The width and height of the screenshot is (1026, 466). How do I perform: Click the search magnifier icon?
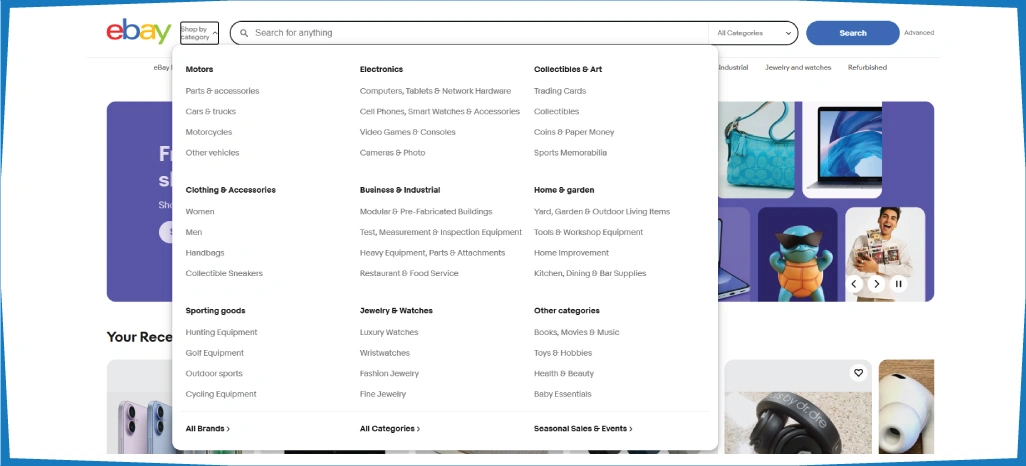244,33
